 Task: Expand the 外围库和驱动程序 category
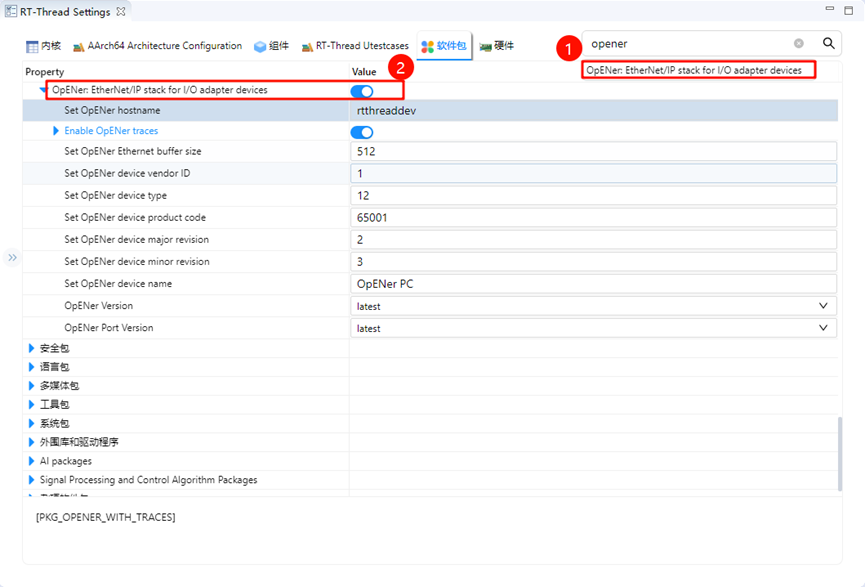(x=31, y=442)
